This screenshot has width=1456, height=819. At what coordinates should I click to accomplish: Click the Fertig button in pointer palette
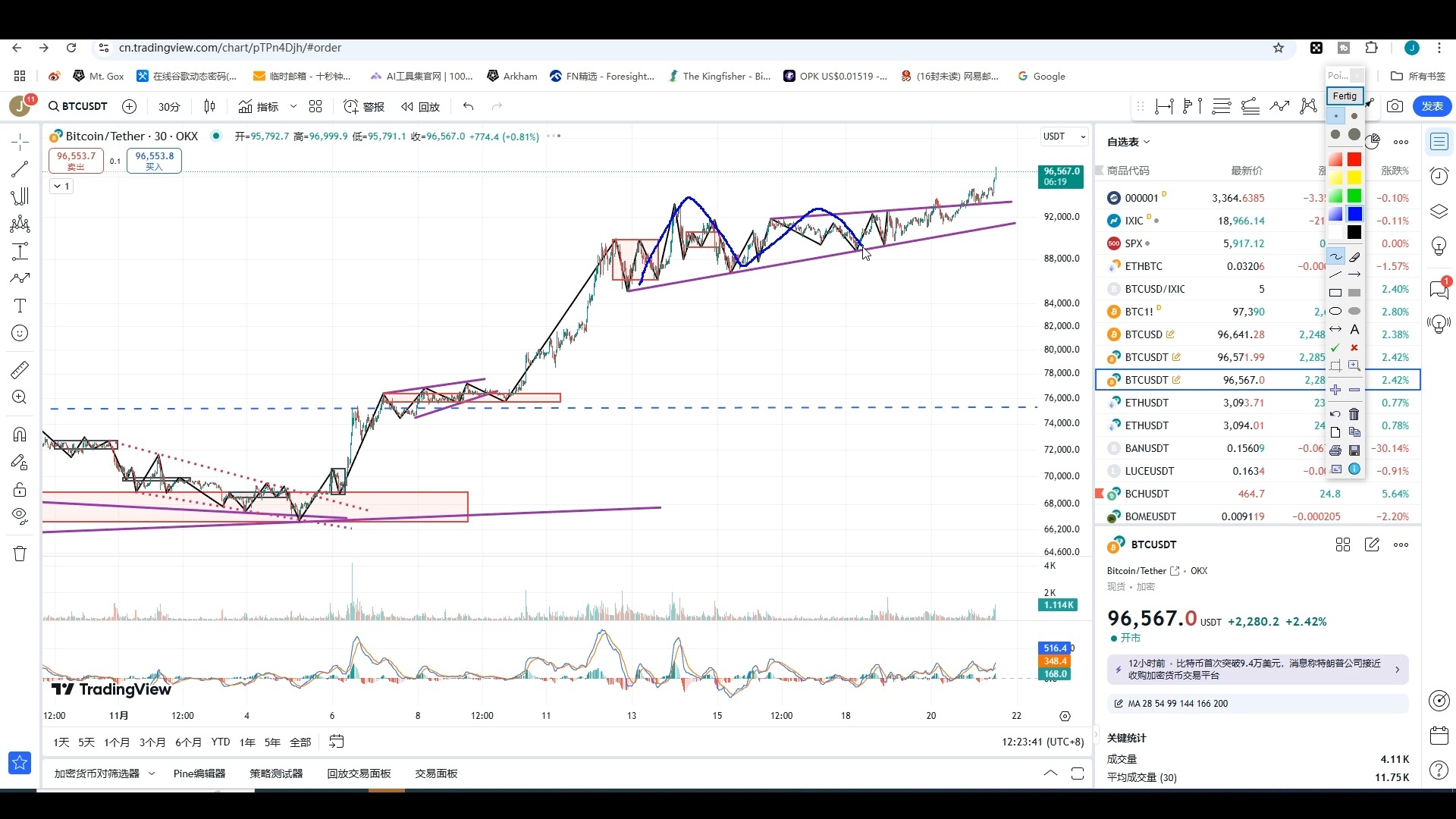tap(1345, 96)
